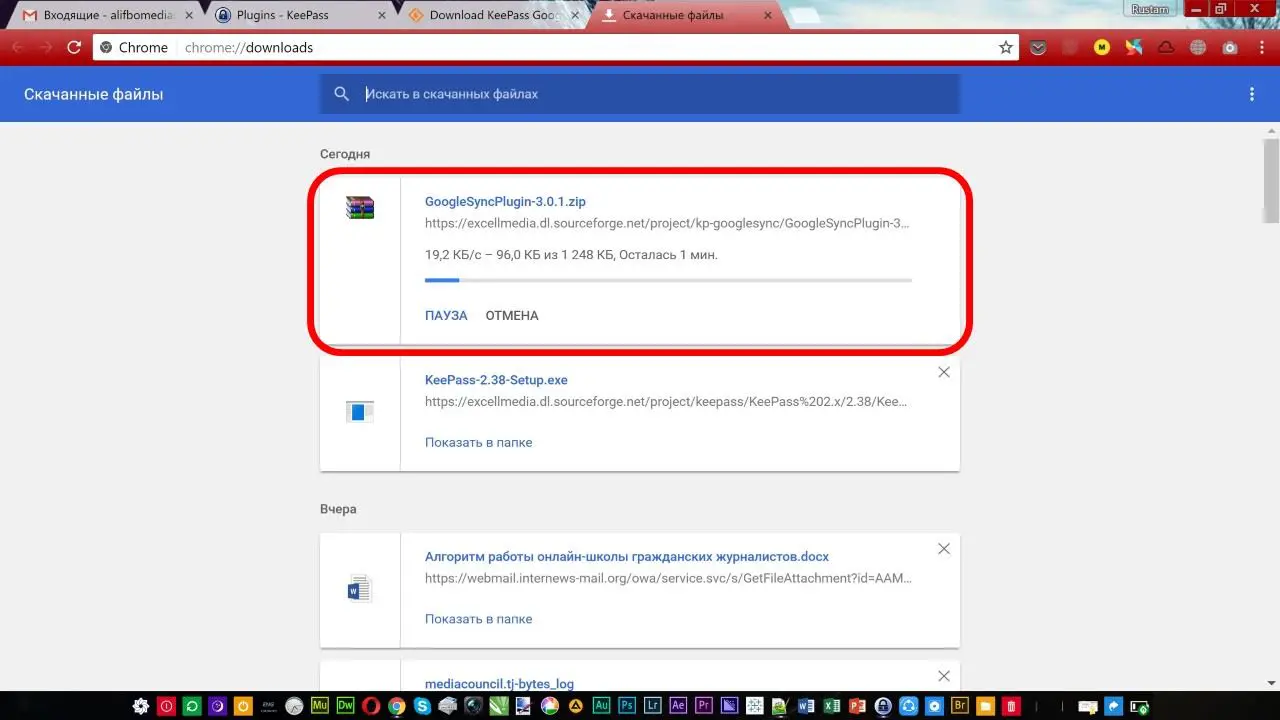Click the yellow M extension icon
Viewport: 1280px width, 720px height.
pos(1102,47)
